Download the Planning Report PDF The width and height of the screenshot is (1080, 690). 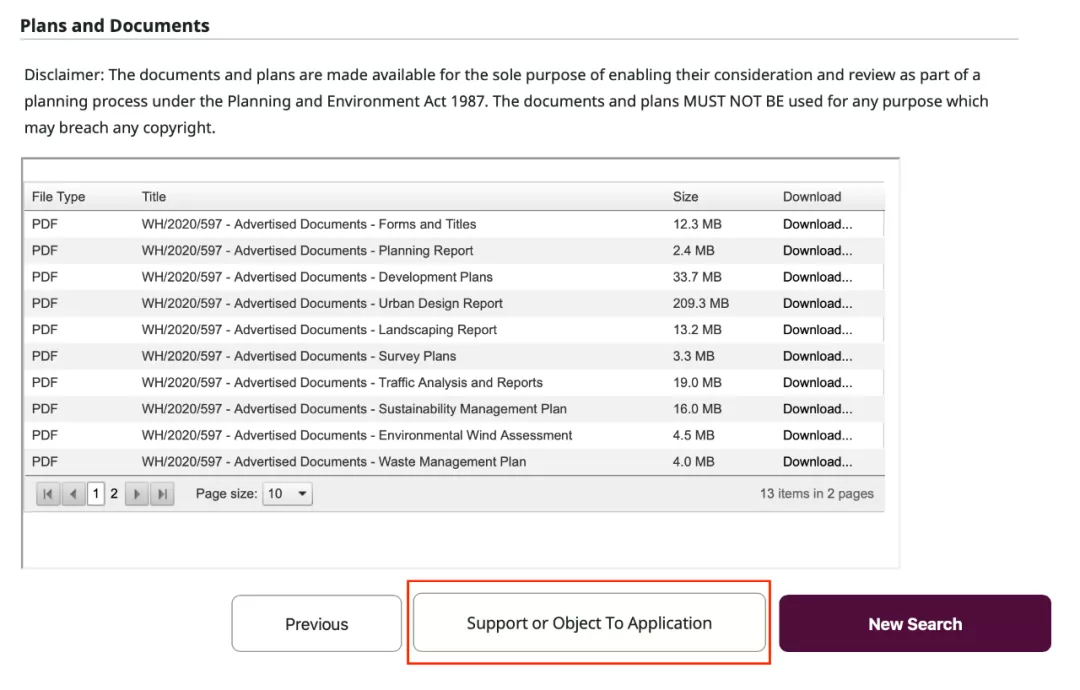tap(817, 251)
